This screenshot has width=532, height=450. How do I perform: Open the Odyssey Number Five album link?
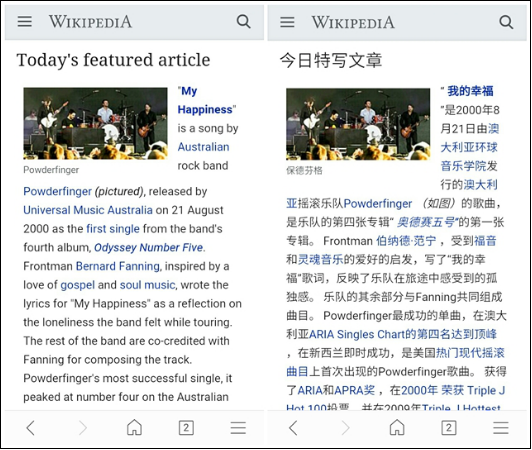click(x=148, y=247)
